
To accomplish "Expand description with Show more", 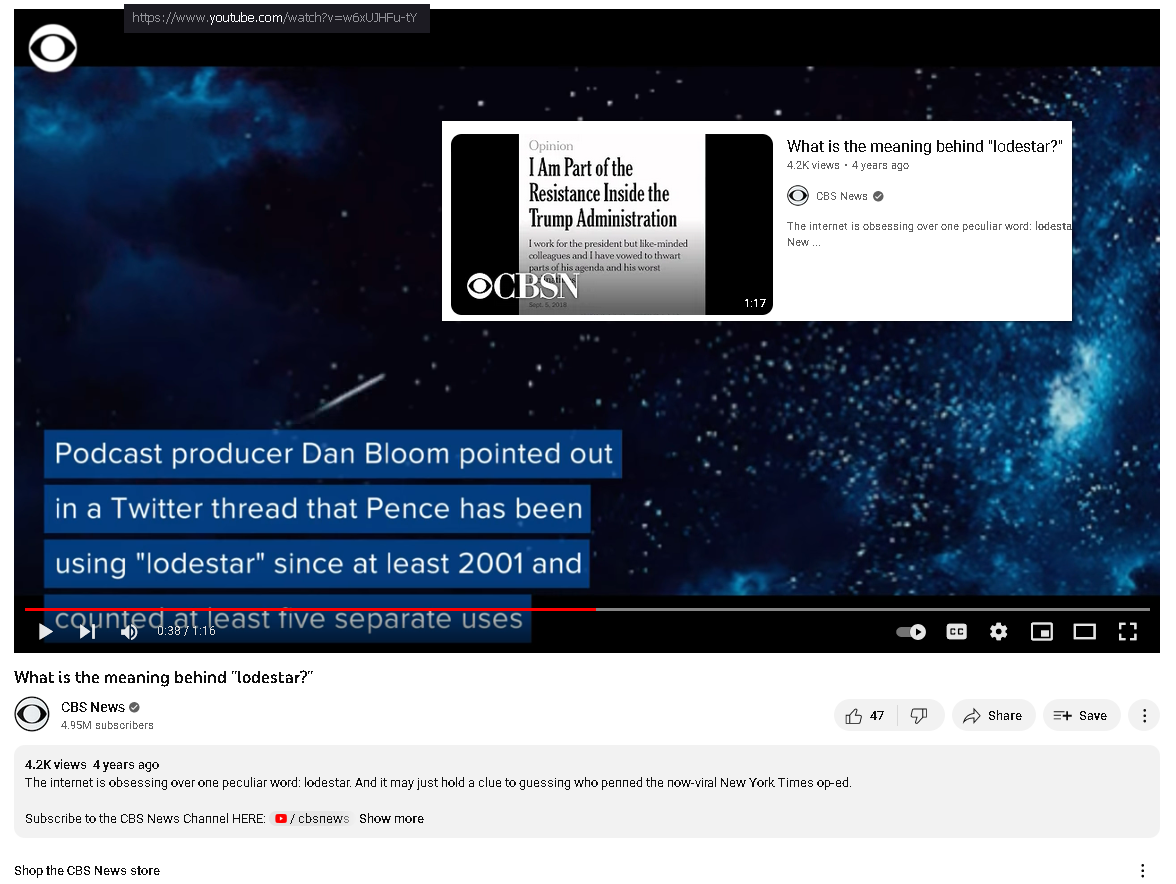I will pos(392,819).
